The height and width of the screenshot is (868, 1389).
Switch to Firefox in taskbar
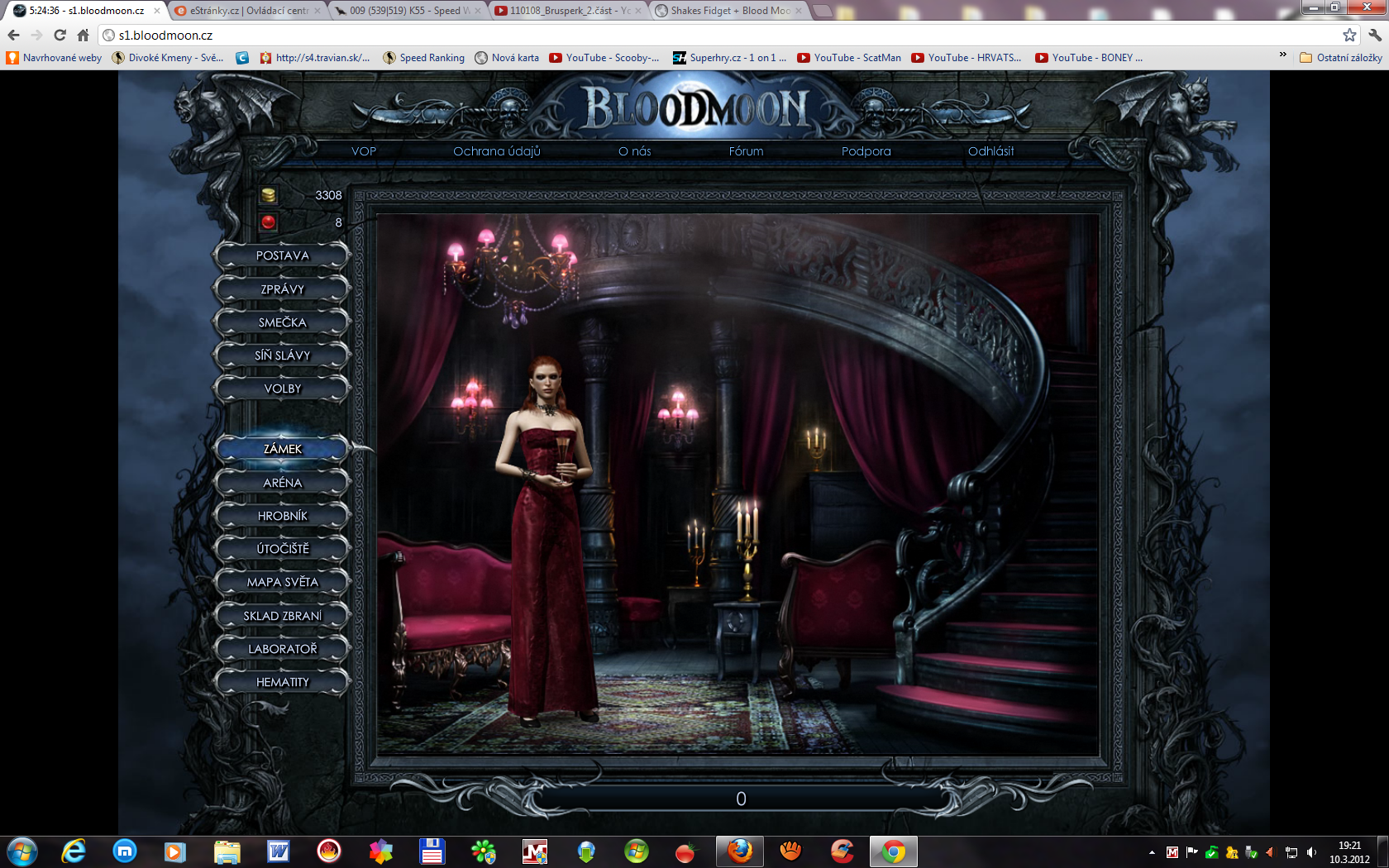[740, 851]
